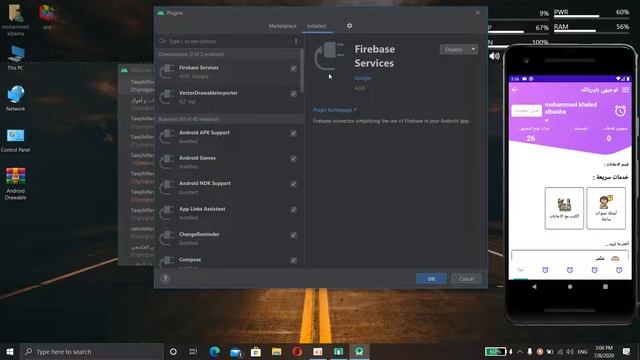Click the ChangeReminder plugin icon
This screenshot has width=640, height=360.
pos(167,238)
